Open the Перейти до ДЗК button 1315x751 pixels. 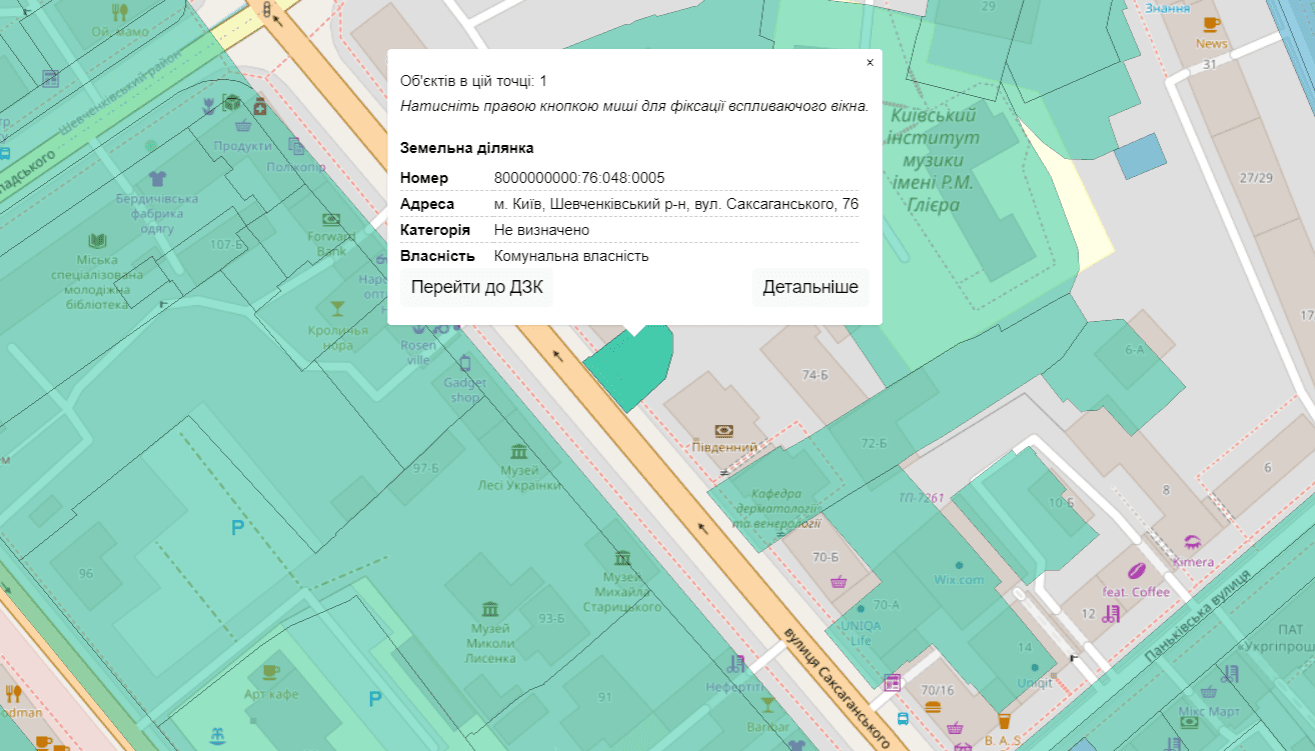pyautogui.click(x=477, y=287)
